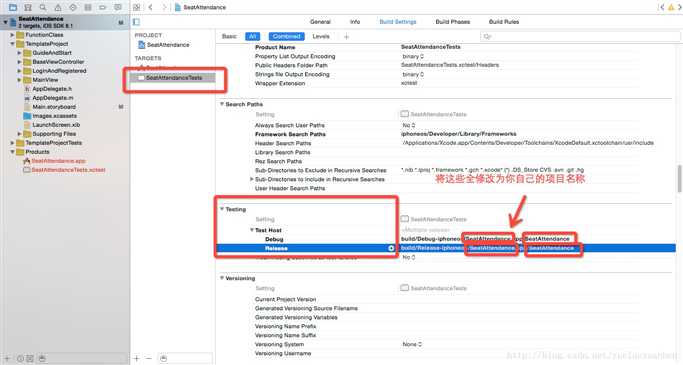Open LaunchScreen.xib in the navigator
Viewport: 683px width, 365px height.
click(x=56, y=125)
